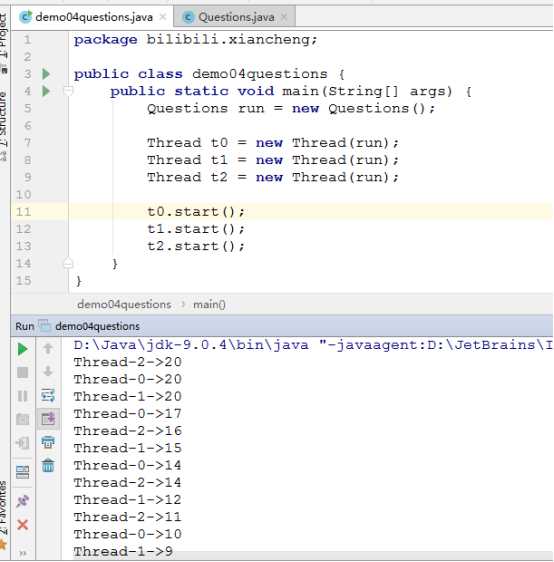Image resolution: width=554 pixels, height=562 pixels.
Task: Click the console horizontal scrollbar
Action: 308,556
